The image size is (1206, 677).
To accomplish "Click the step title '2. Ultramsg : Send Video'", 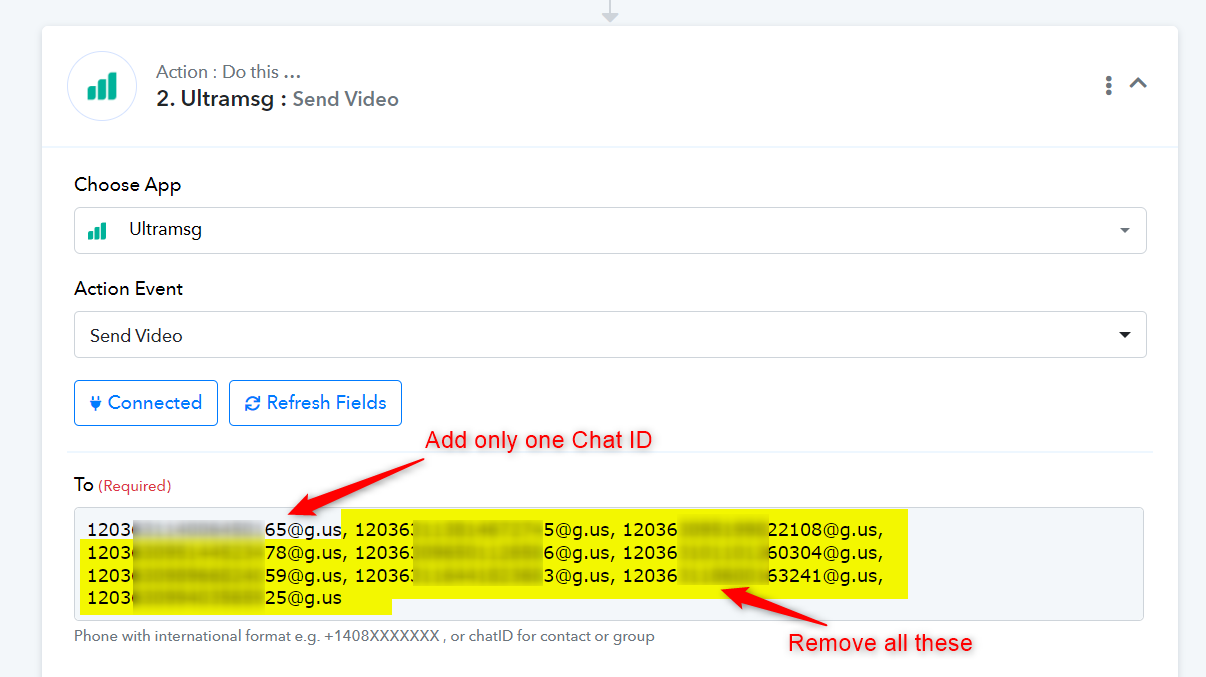I will pos(277,99).
